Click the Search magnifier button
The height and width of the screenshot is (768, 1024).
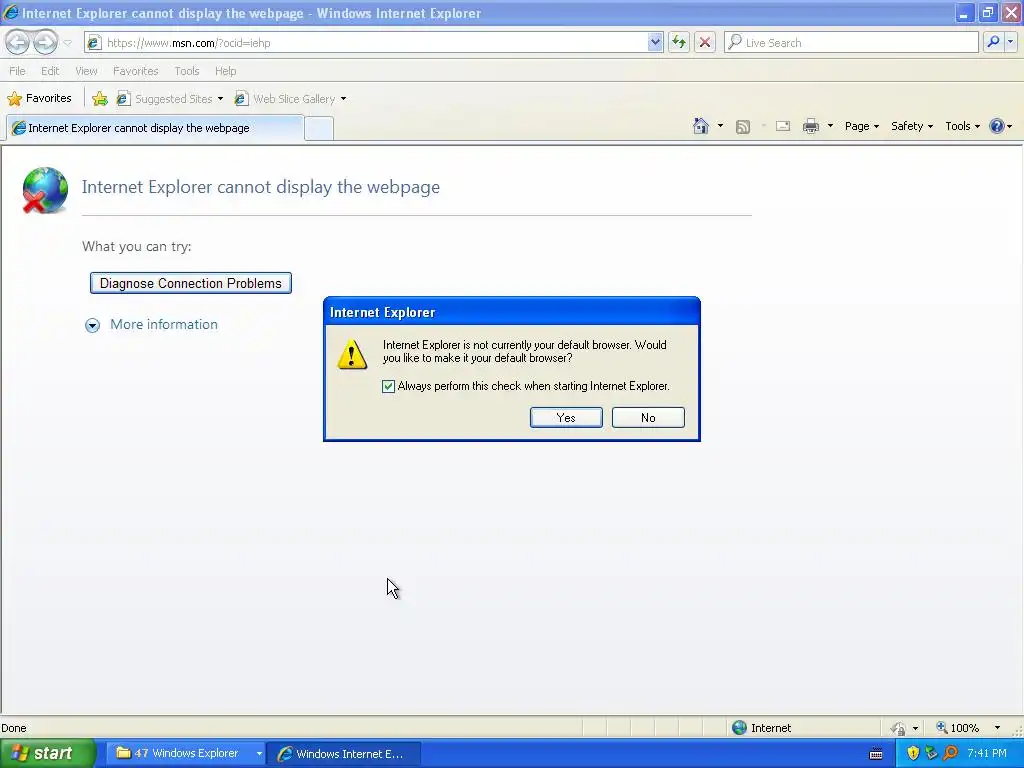click(x=993, y=43)
